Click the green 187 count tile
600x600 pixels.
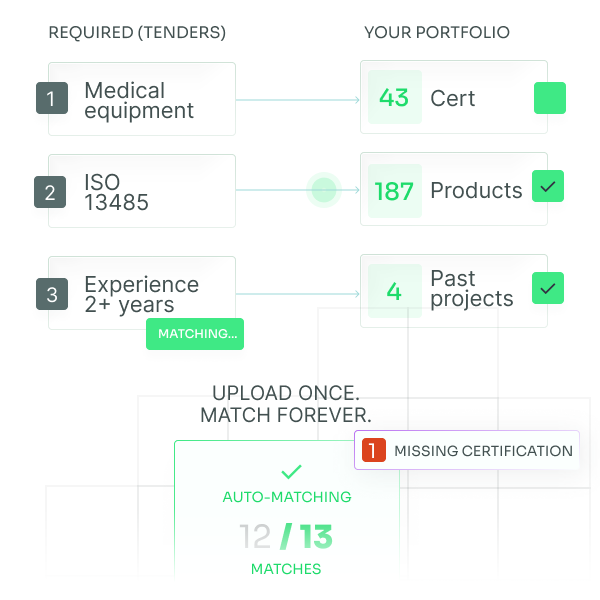click(394, 191)
